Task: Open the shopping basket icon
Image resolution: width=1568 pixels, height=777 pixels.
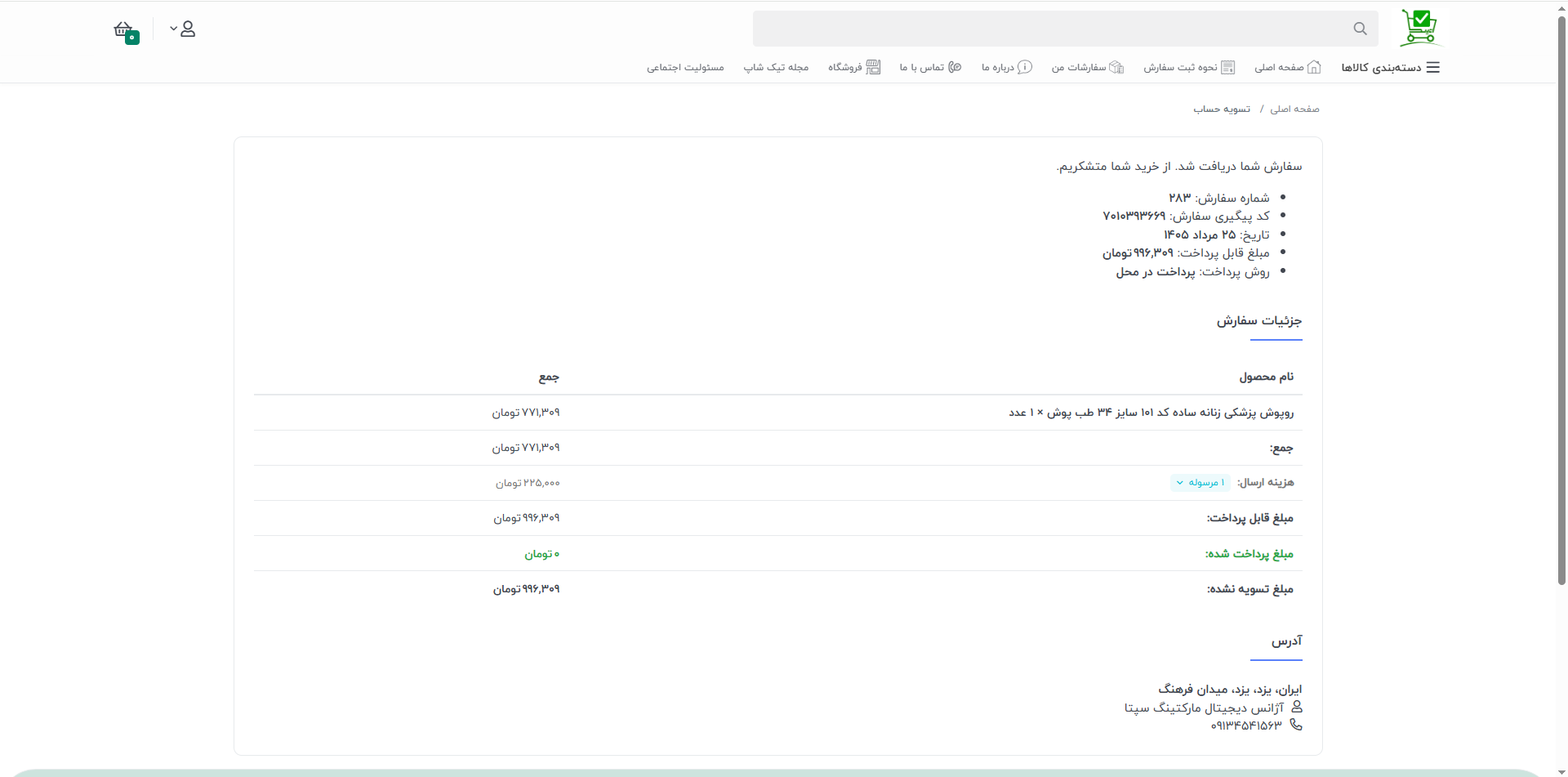Action: coord(124,30)
